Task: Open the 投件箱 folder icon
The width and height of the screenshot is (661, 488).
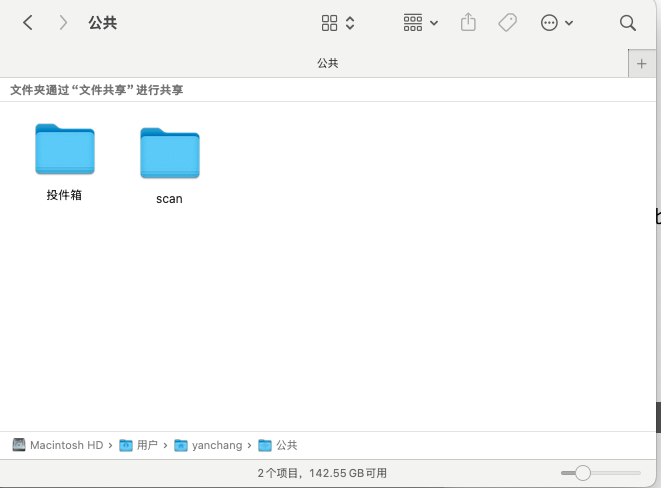Action: [65, 149]
